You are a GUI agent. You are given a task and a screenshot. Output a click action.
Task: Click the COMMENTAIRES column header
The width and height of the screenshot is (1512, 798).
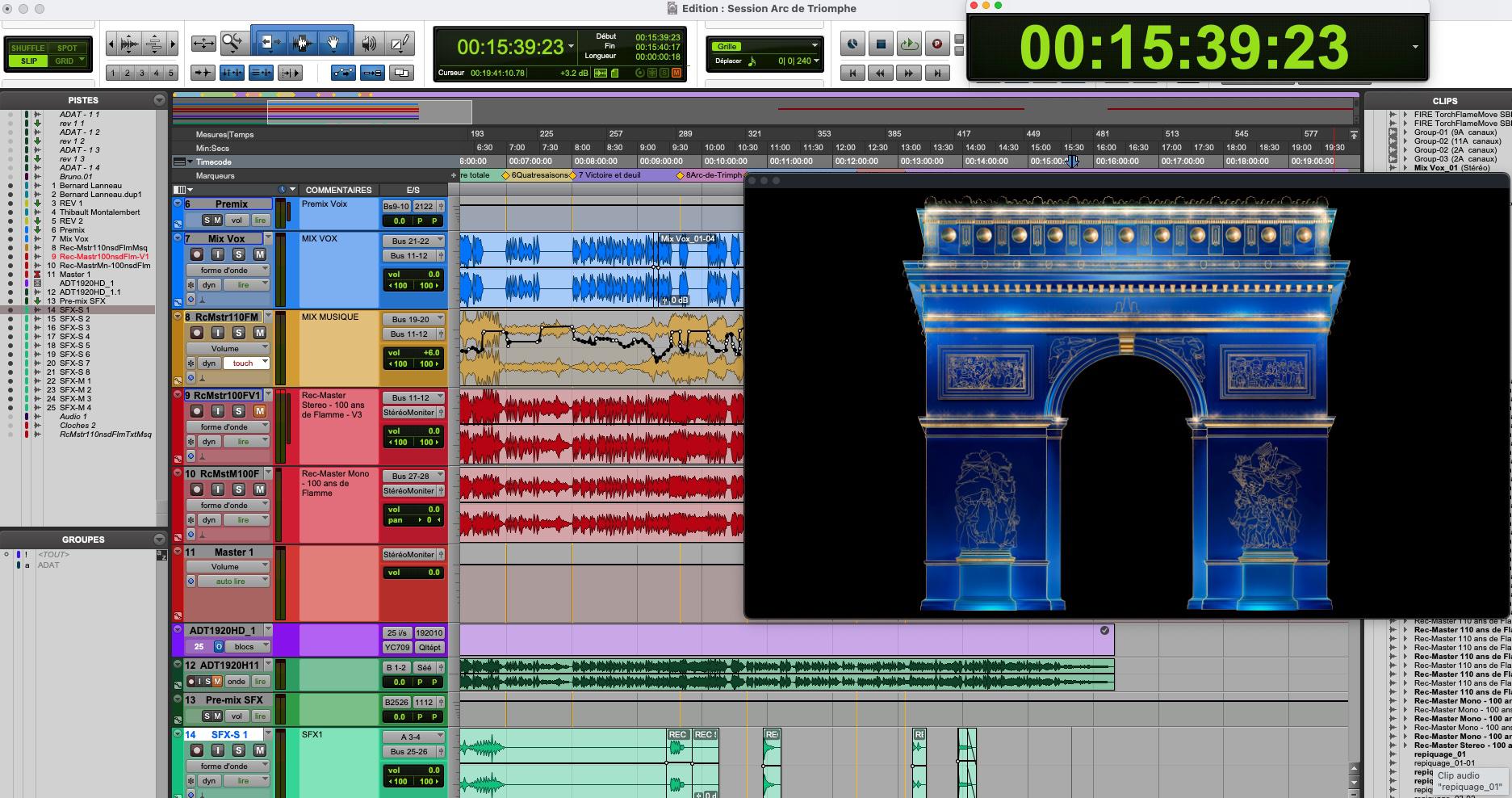[338, 190]
